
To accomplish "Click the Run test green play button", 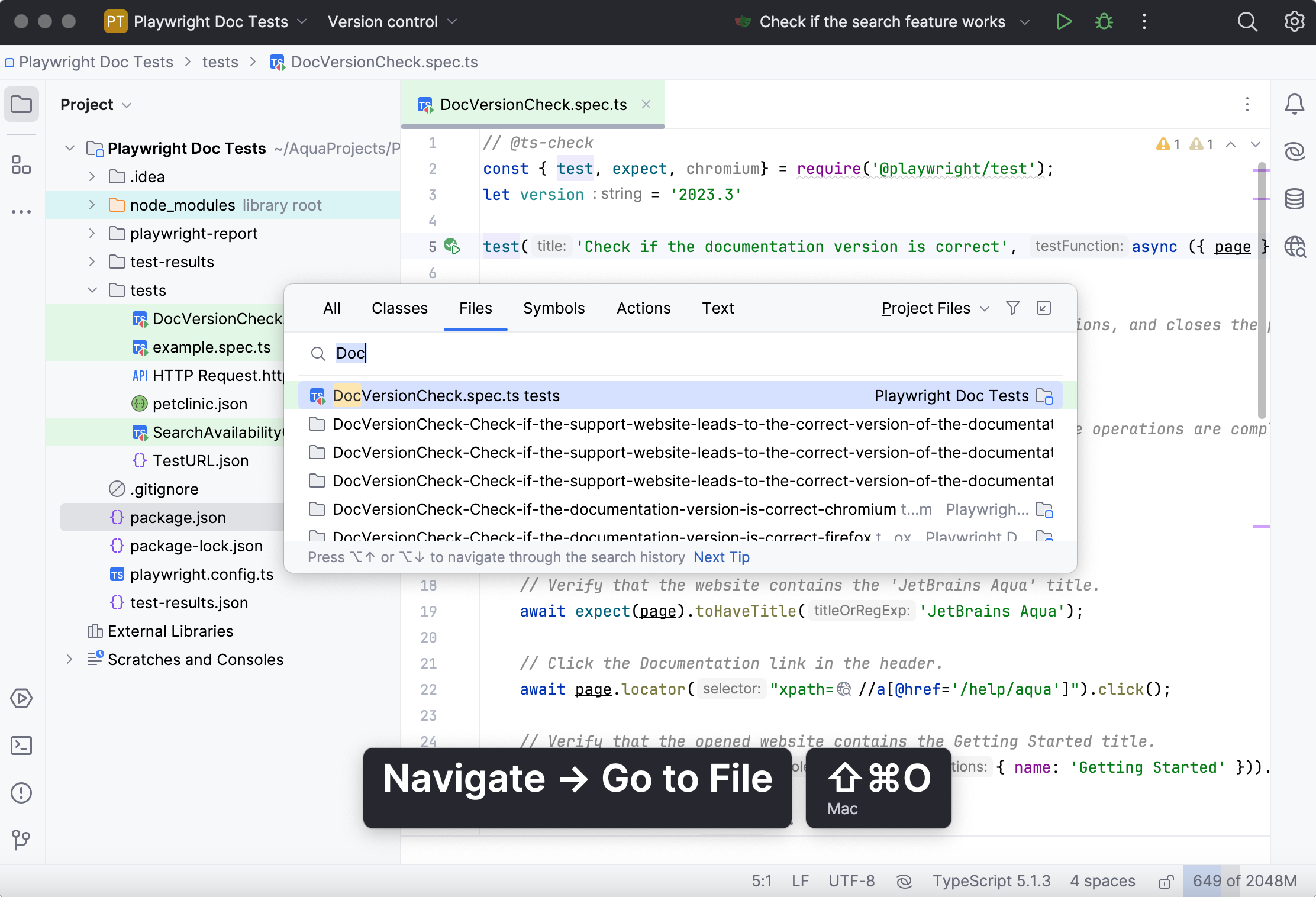I will 1063,22.
